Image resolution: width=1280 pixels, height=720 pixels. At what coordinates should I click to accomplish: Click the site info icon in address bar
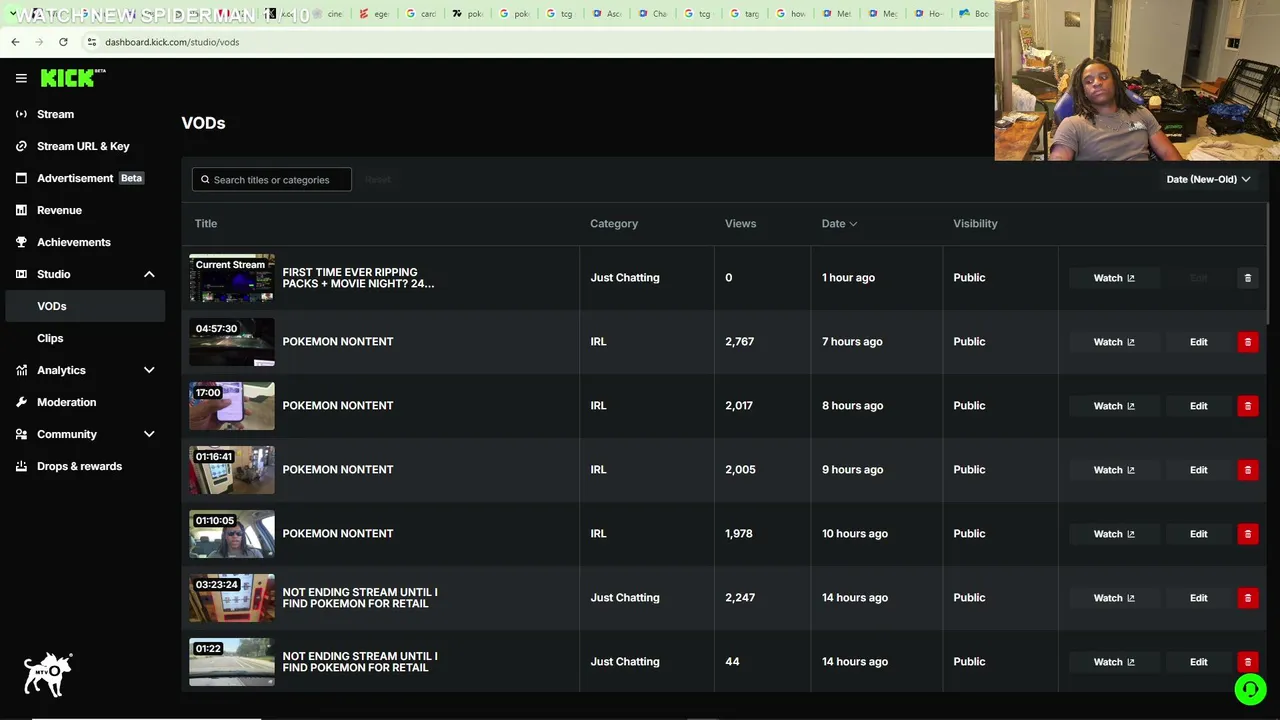92,42
